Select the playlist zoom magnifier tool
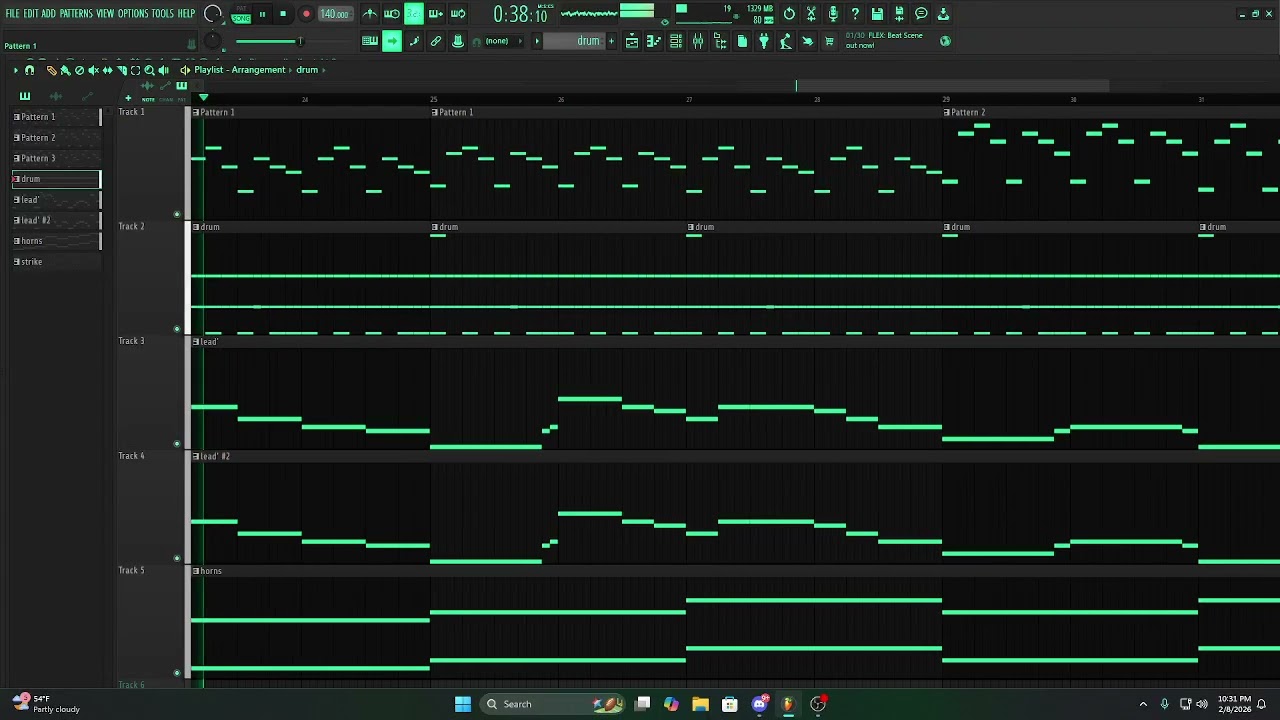 149,70
